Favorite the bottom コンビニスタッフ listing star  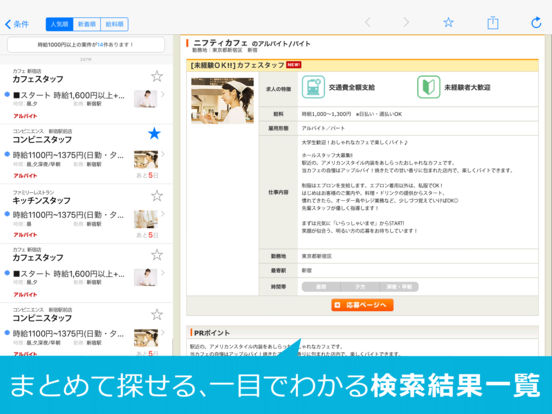point(157,314)
